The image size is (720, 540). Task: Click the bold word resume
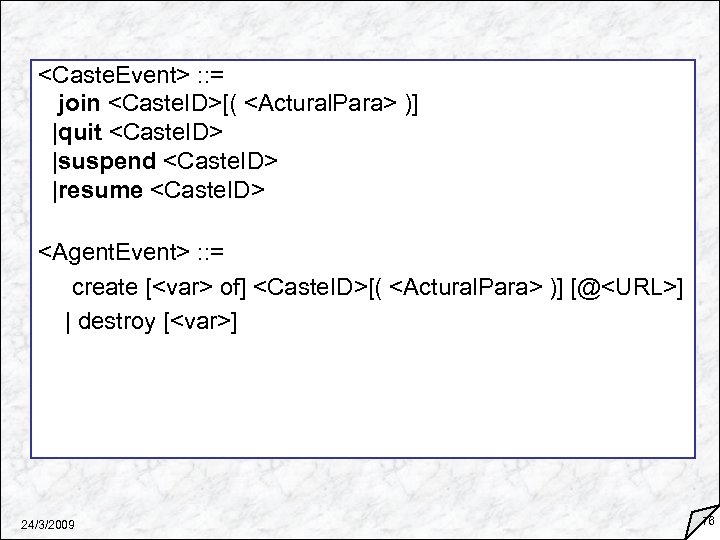click(100, 189)
